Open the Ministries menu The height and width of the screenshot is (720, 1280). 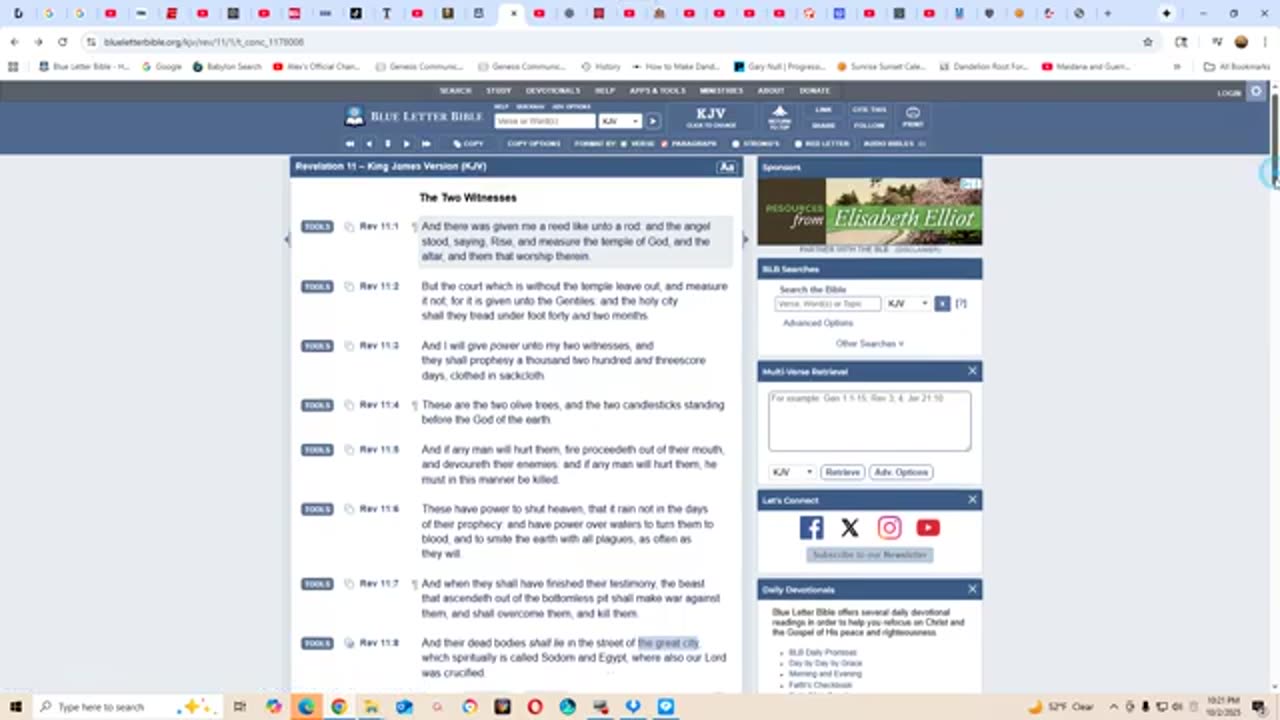721,91
